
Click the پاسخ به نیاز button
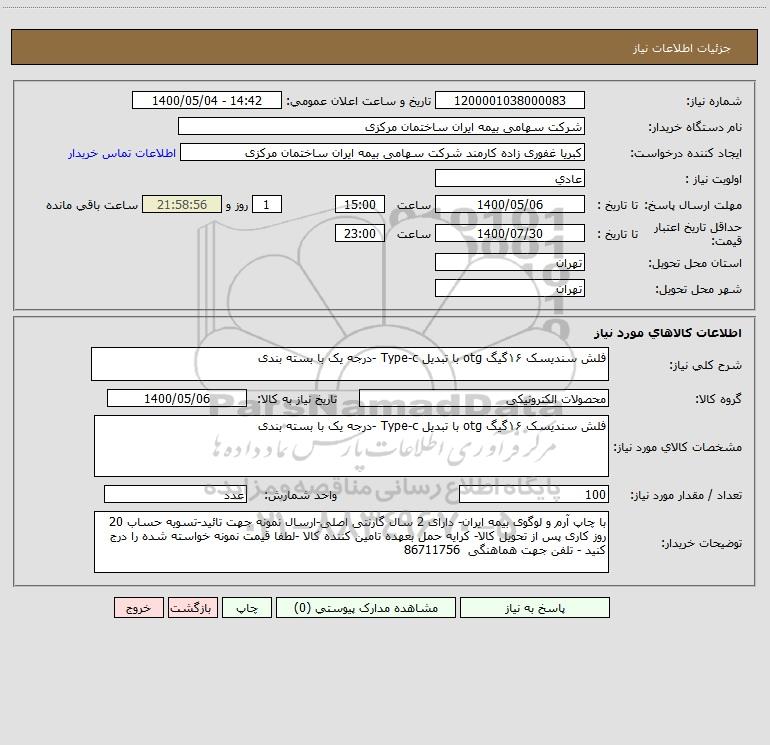[x=535, y=608]
